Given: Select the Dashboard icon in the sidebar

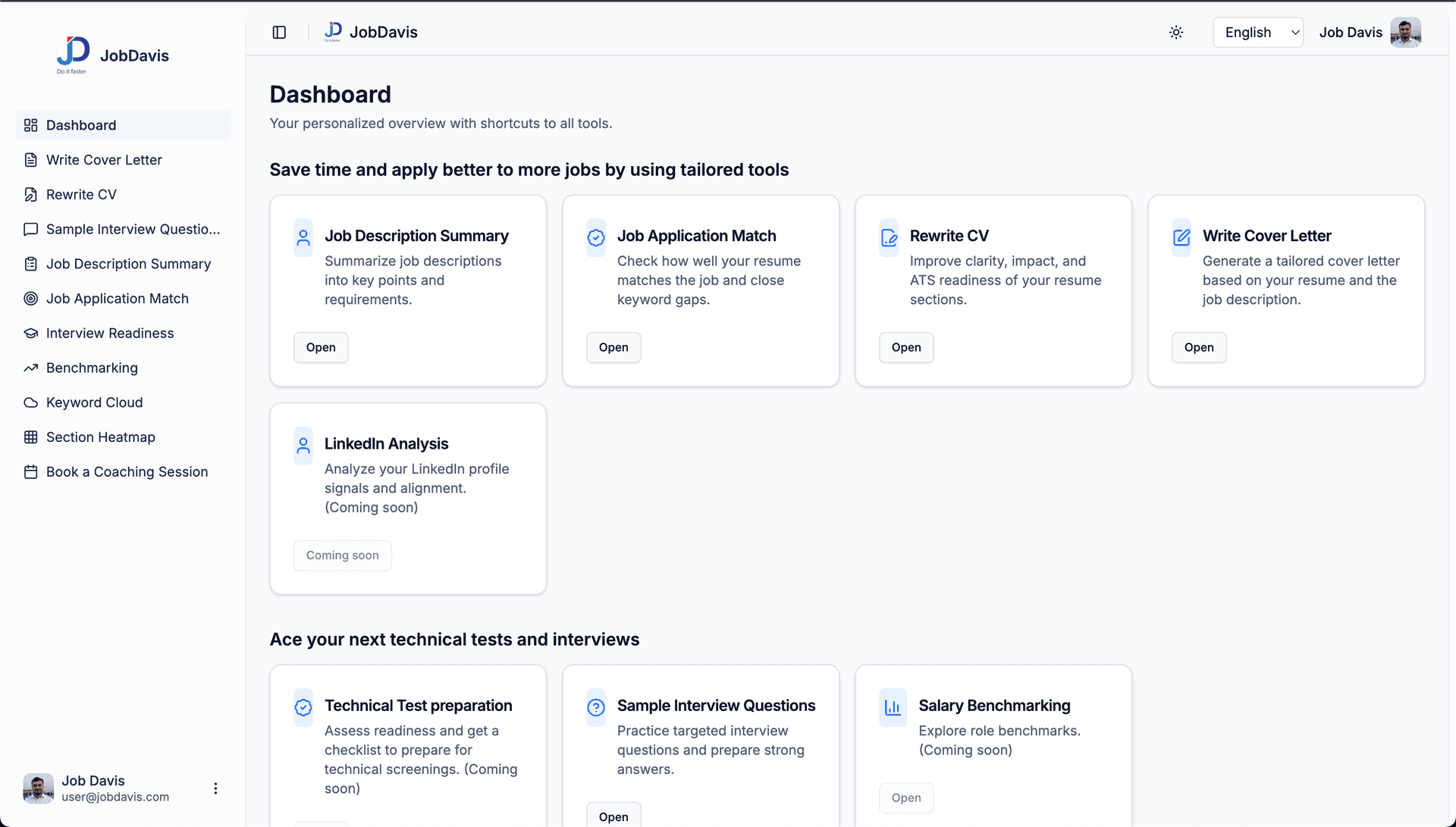Looking at the screenshot, I should pyautogui.click(x=30, y=125).
